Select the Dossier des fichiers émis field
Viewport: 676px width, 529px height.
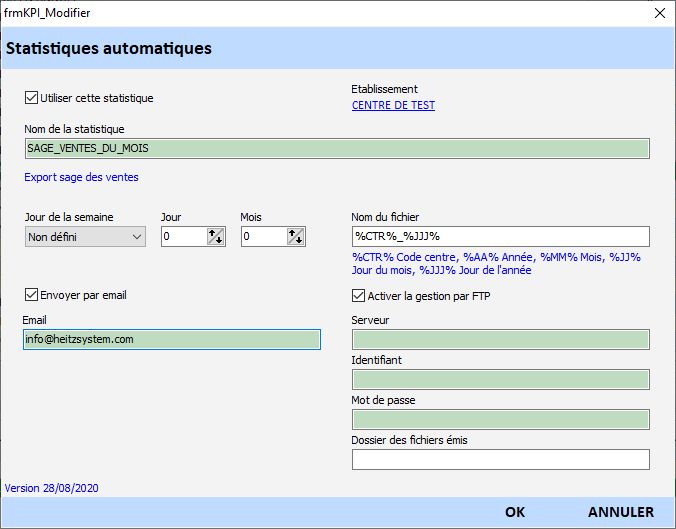(x=501, y=460)
